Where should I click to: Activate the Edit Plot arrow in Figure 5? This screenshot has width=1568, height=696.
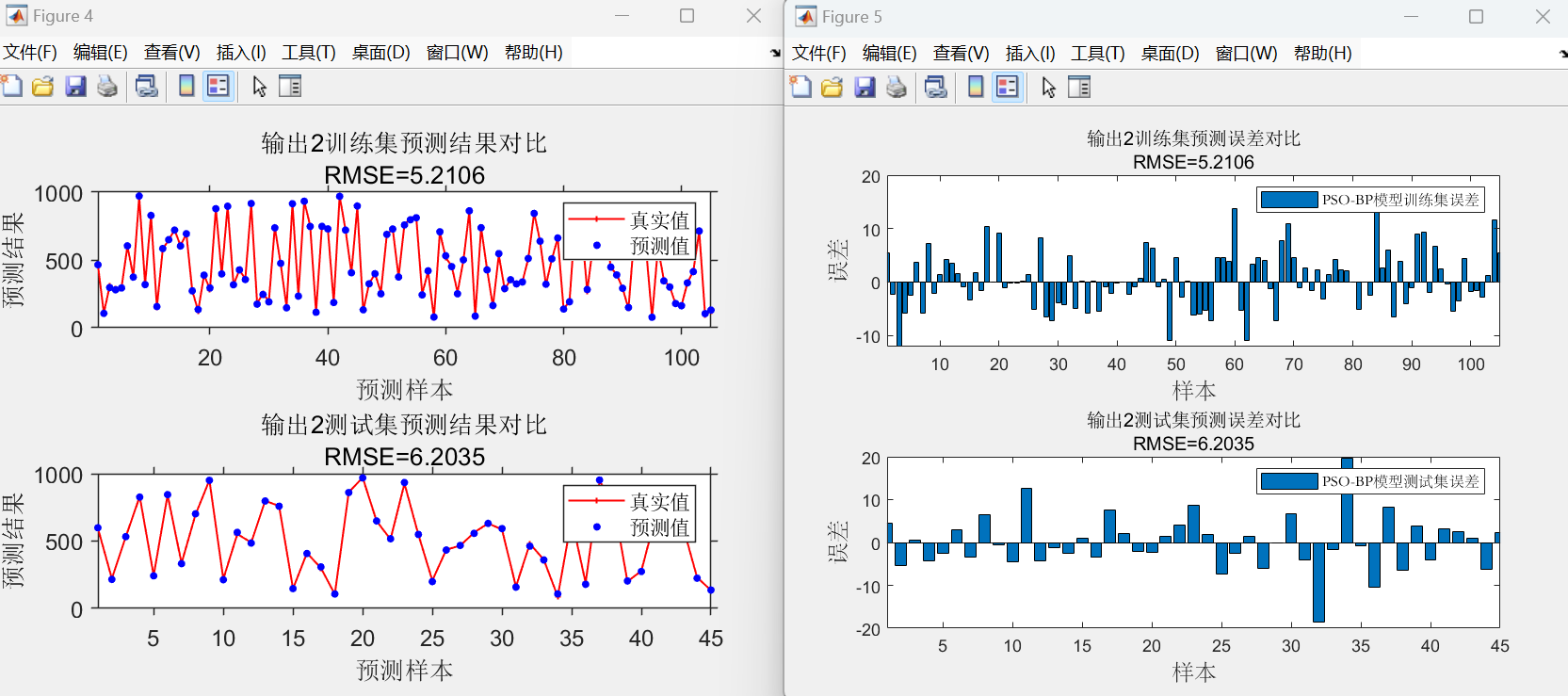tap(1048, 88)
